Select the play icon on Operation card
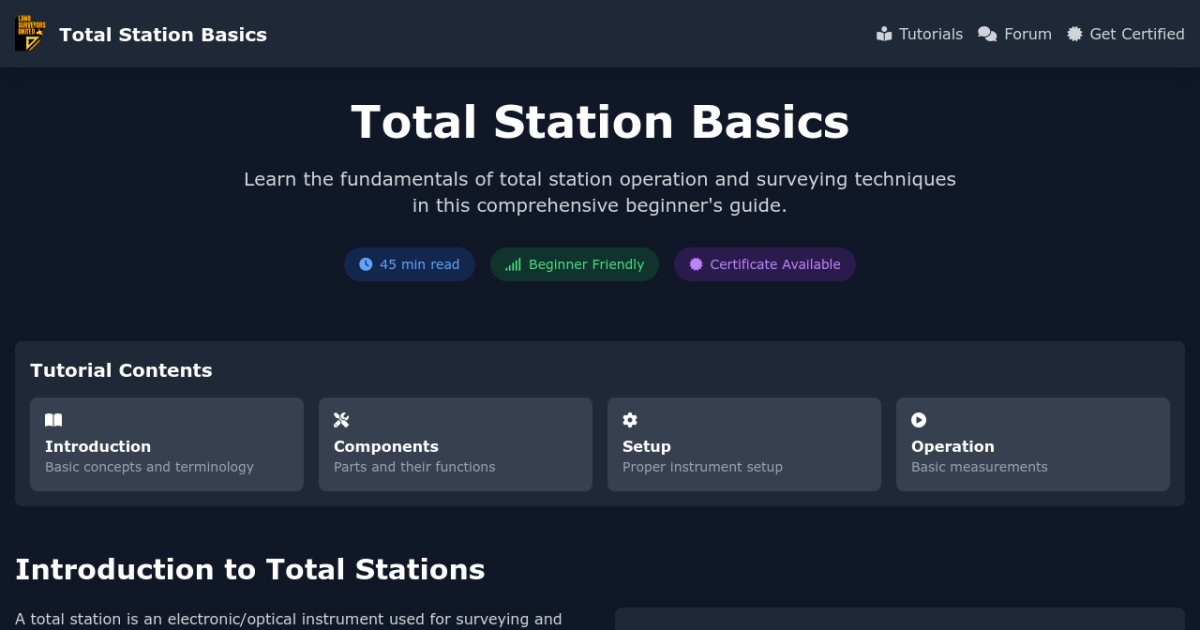 tap(918, 419)
